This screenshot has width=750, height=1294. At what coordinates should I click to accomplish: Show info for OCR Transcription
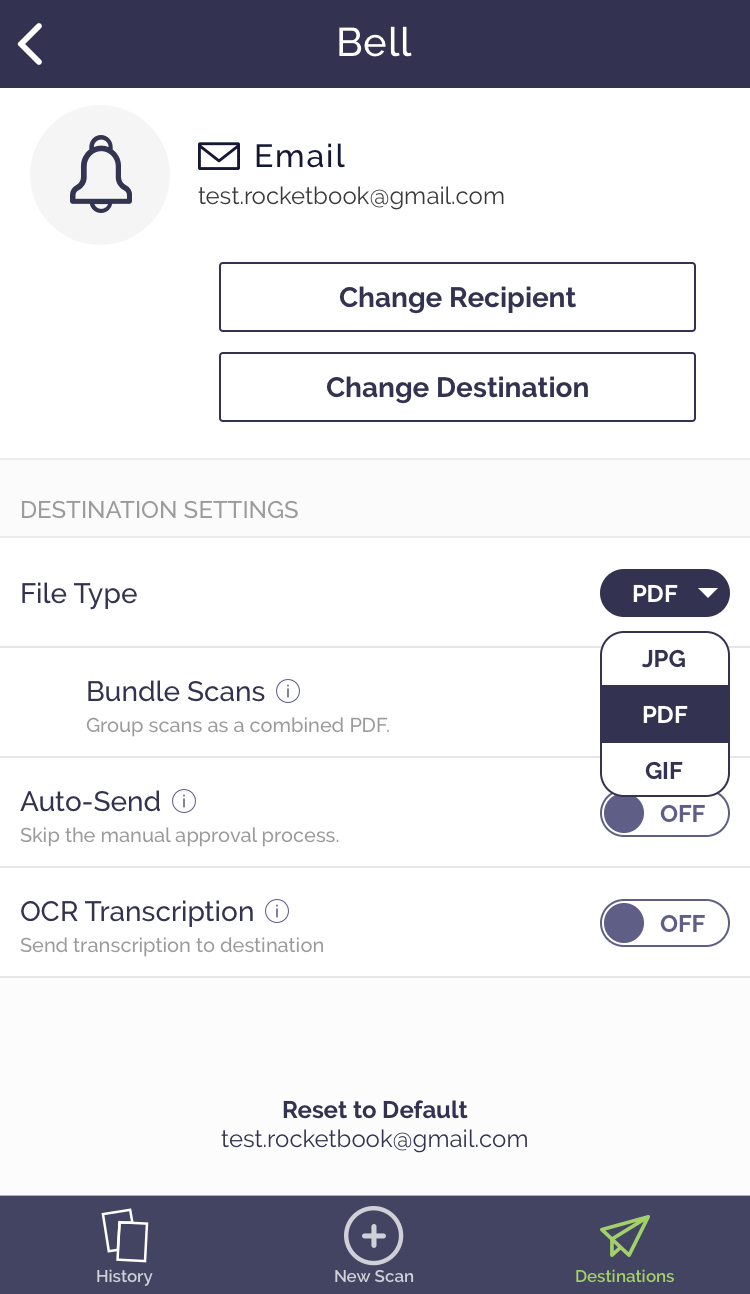click(x=277, y=911)
